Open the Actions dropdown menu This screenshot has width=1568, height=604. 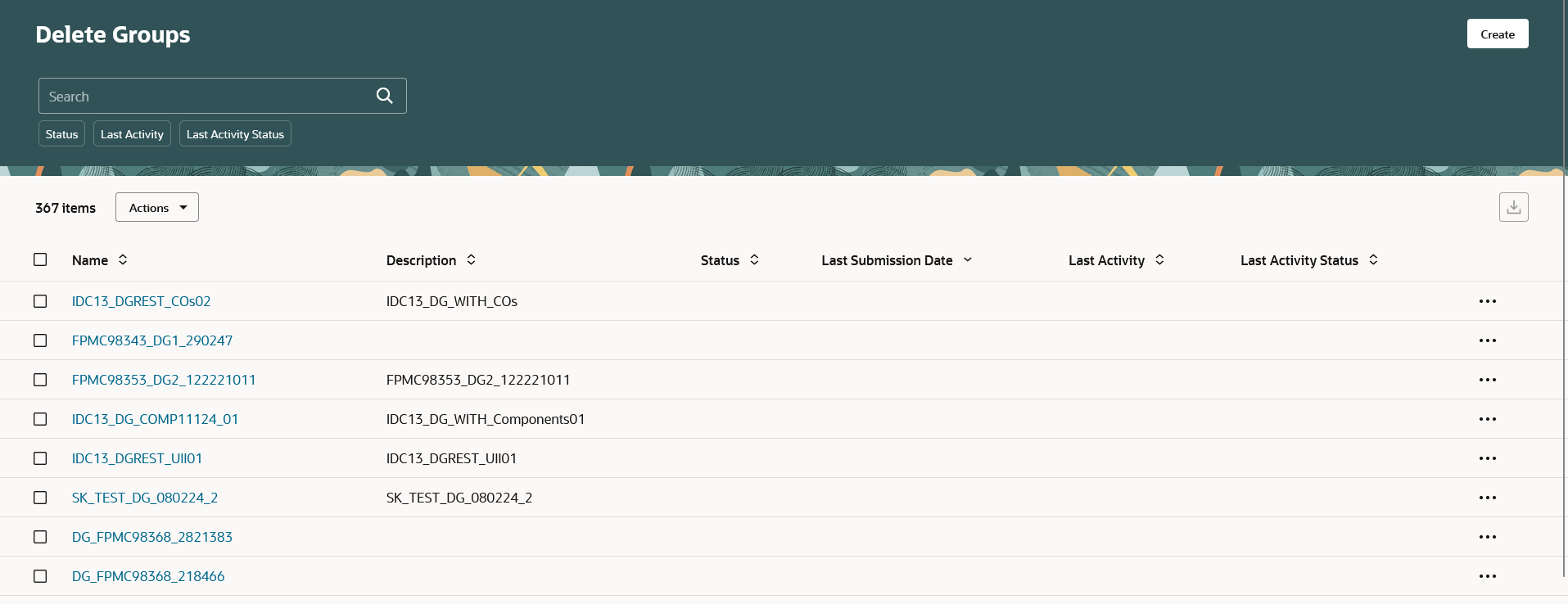[x=157, y=207]
